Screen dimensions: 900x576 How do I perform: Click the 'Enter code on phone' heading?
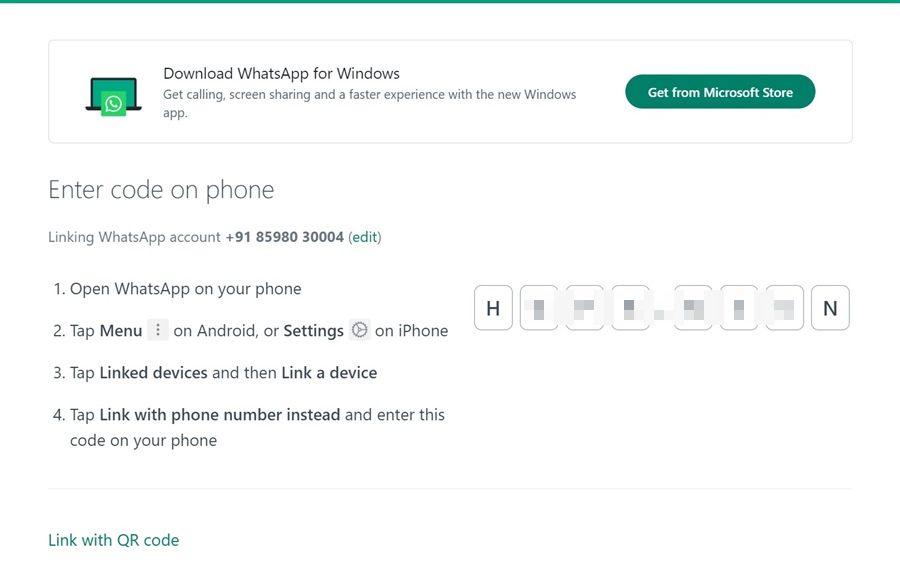tap(161, 190)
